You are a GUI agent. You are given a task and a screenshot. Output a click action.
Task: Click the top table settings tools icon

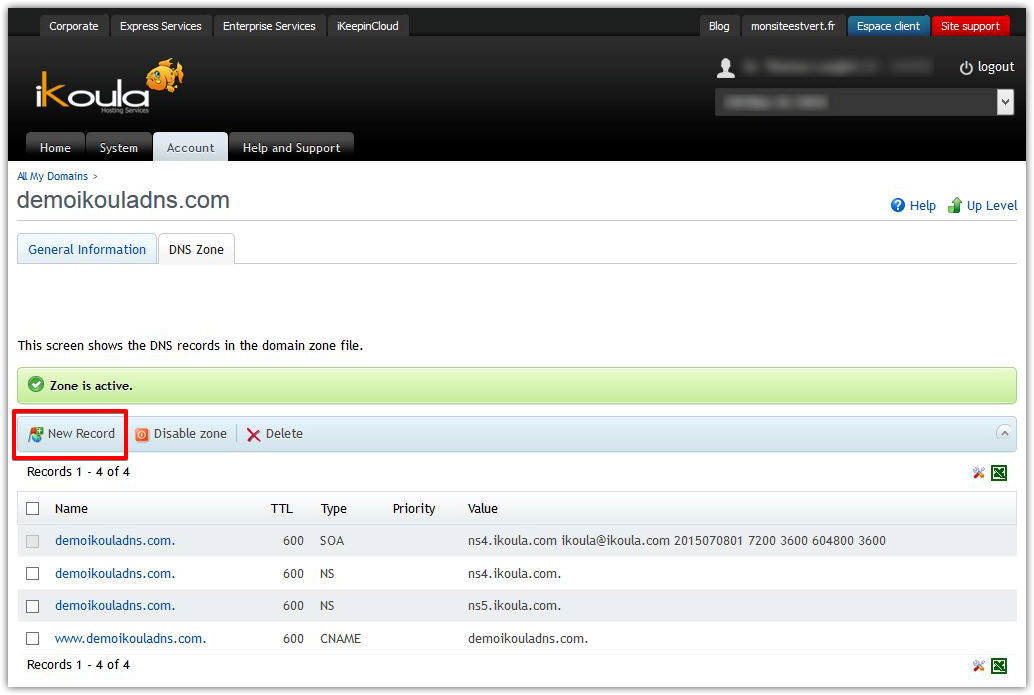tap(979, 473)
